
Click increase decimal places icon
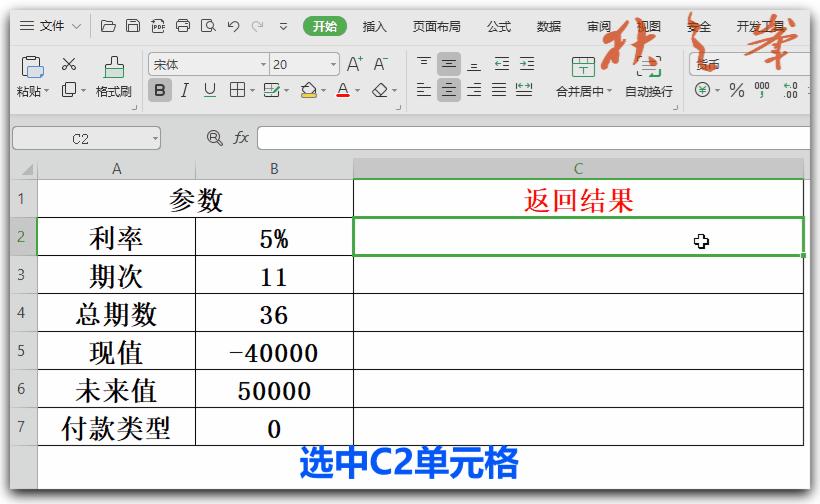pyautogui.click(x=790, y=90)
